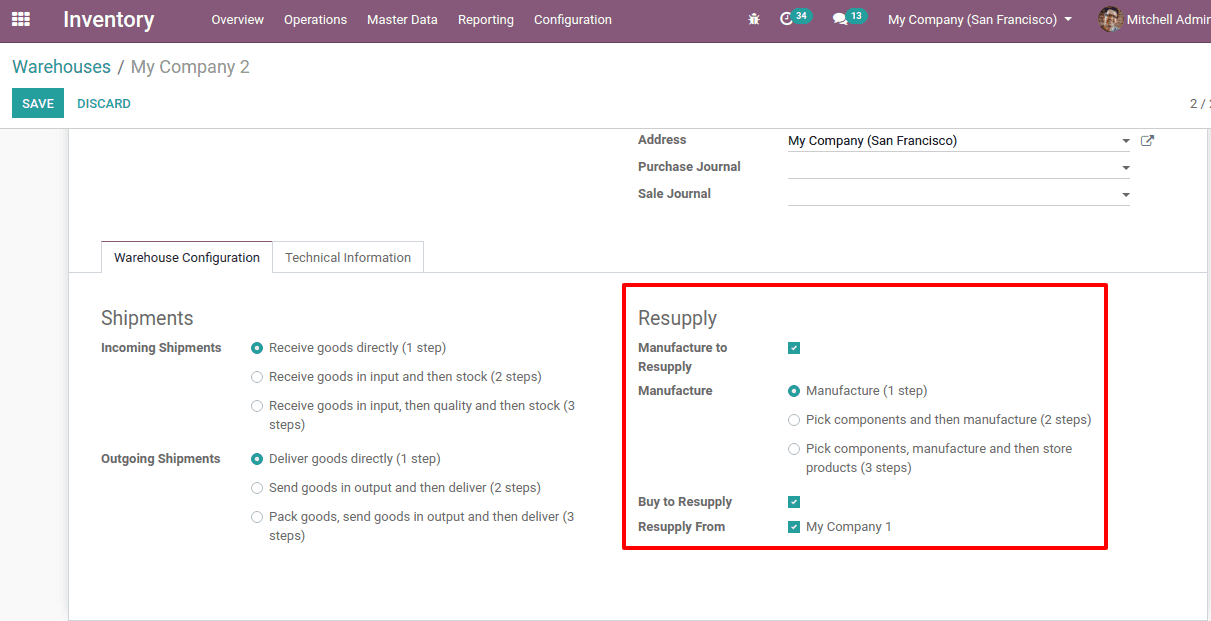Expand the Sale Journal dropdown
Image resolution: width=1211 pixels, height=621 pixels.
click(x=1126, y=195)
